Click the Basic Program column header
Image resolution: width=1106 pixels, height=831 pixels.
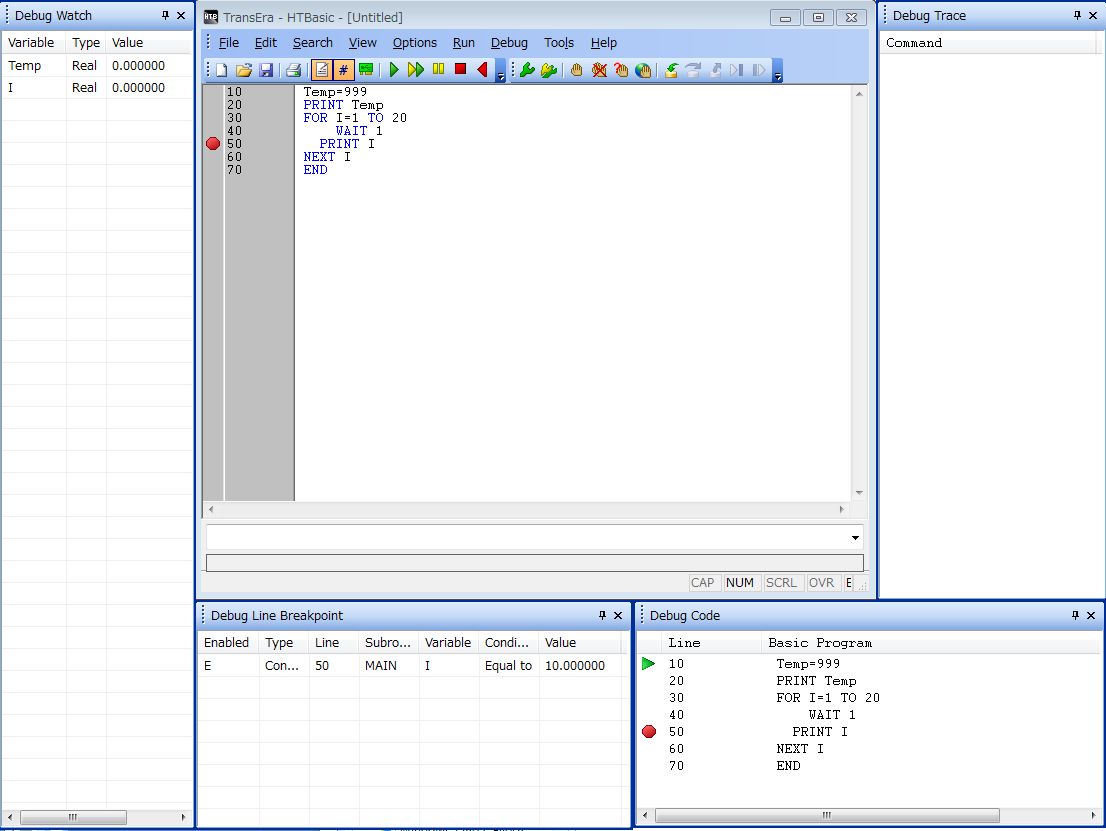[930, 643]
